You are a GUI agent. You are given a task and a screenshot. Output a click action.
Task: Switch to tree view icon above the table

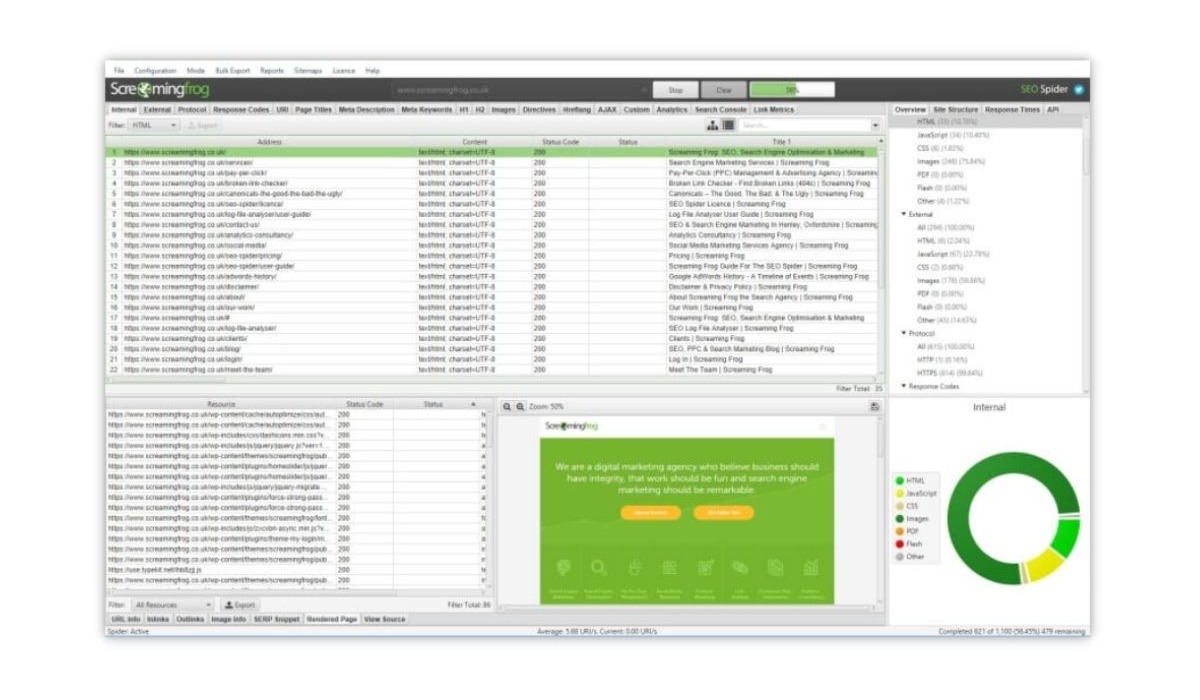713,125
